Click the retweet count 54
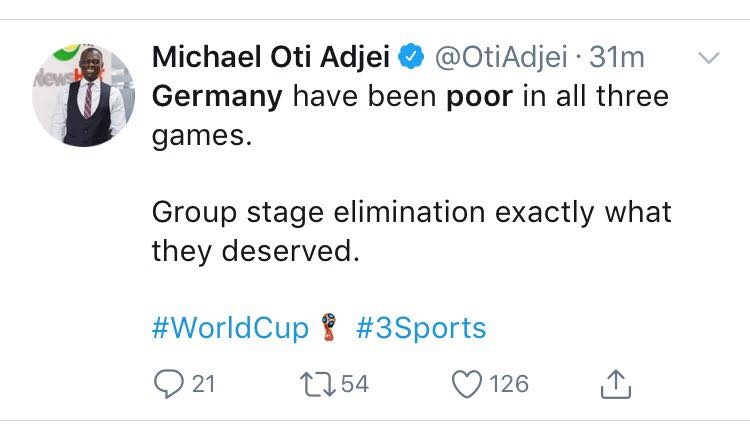This screenshot has width=750, height=428. (355, 384)
